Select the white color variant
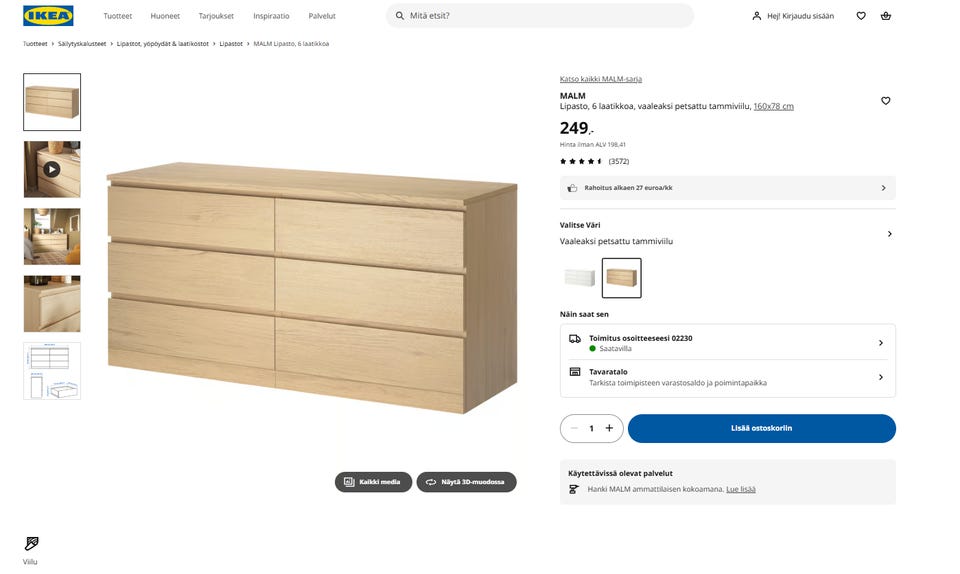Screen dimensions: 960x574 (579, 278)
